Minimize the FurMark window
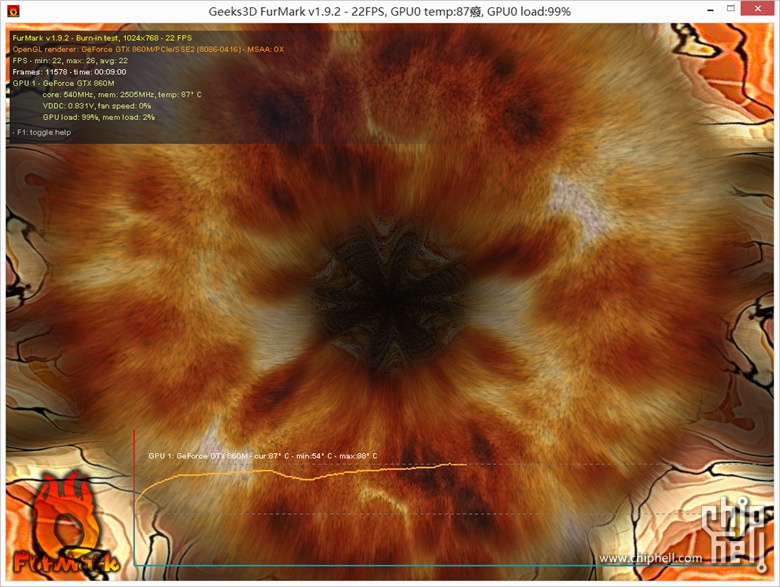The height and width of the screenshot is (587, 780). click(x=711, y=9)
